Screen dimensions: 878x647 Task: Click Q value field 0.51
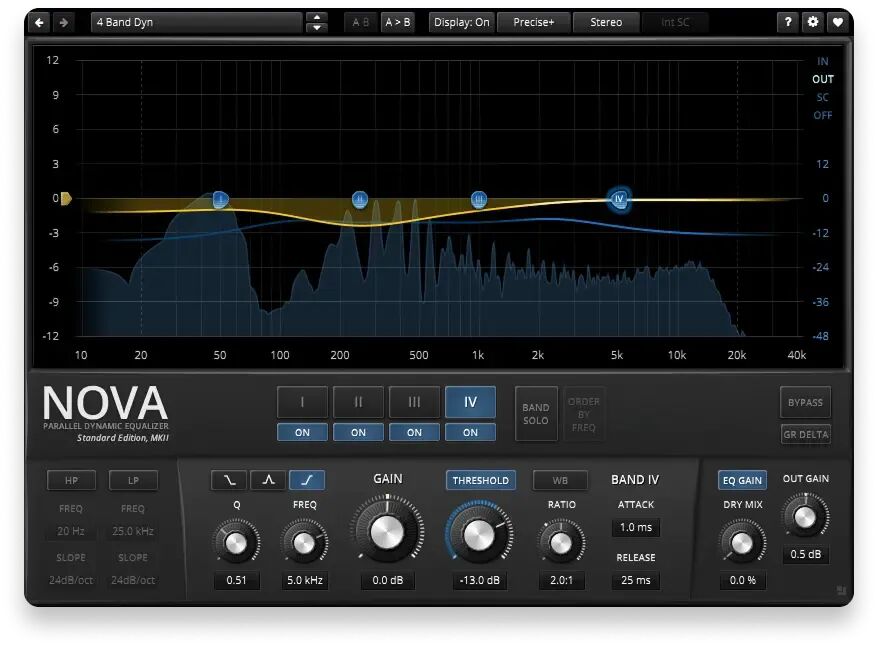236,580
